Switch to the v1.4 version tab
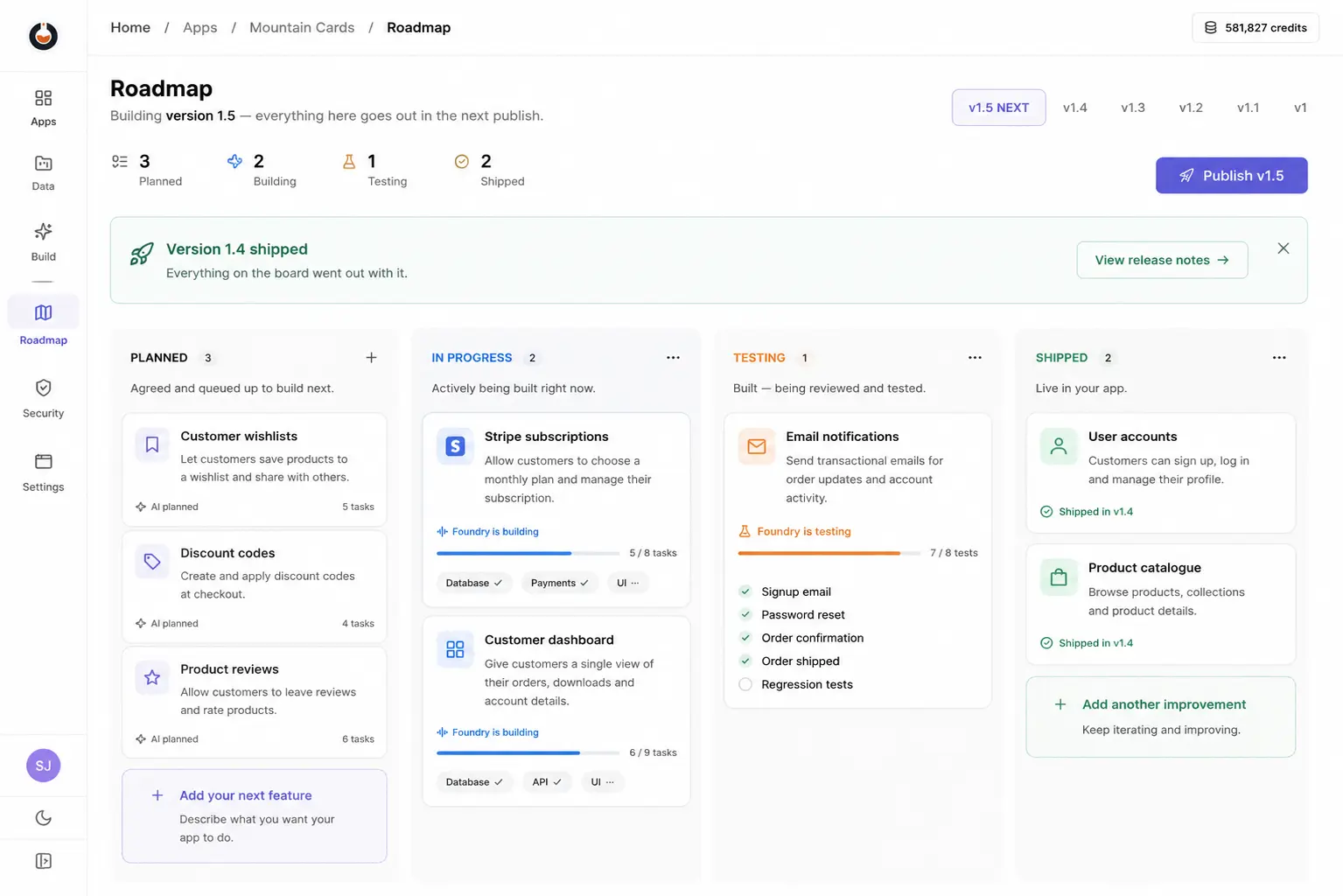 1075,108
